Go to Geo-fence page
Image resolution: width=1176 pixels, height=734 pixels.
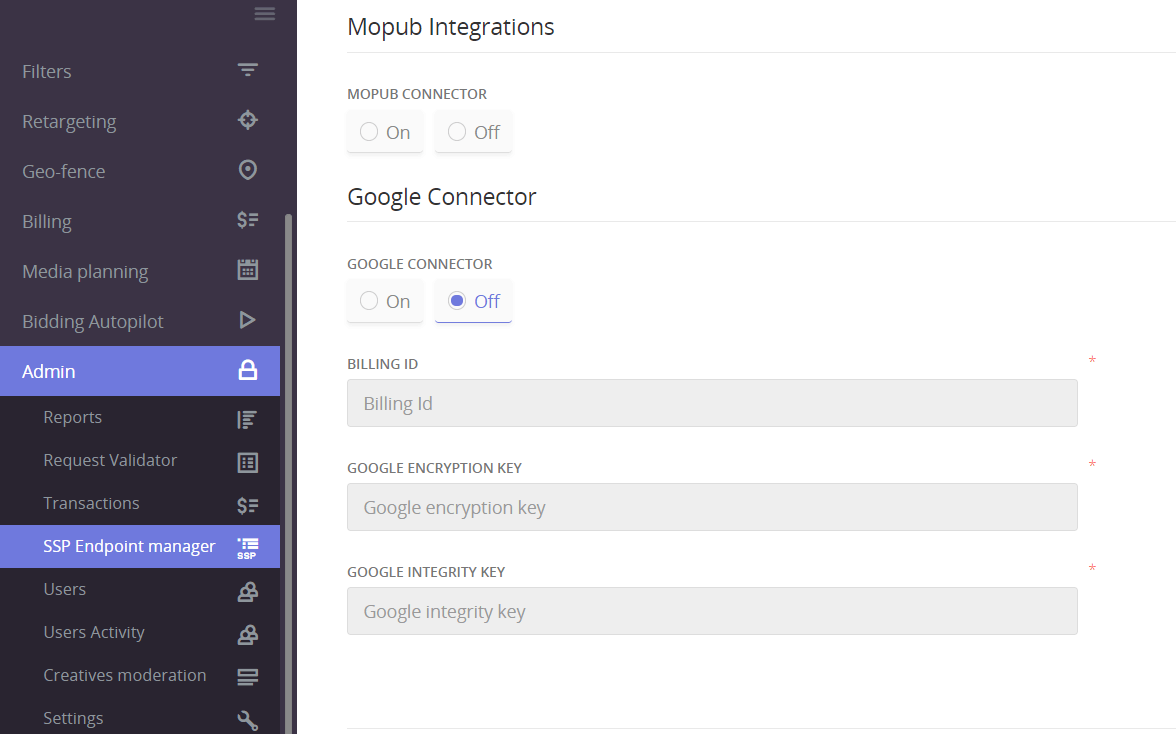point(140,171)
